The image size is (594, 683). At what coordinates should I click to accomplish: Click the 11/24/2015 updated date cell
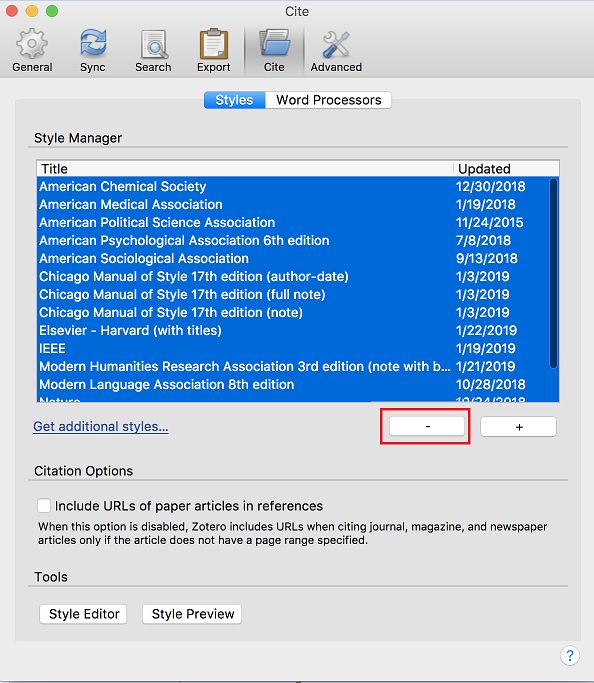[489, 223]
